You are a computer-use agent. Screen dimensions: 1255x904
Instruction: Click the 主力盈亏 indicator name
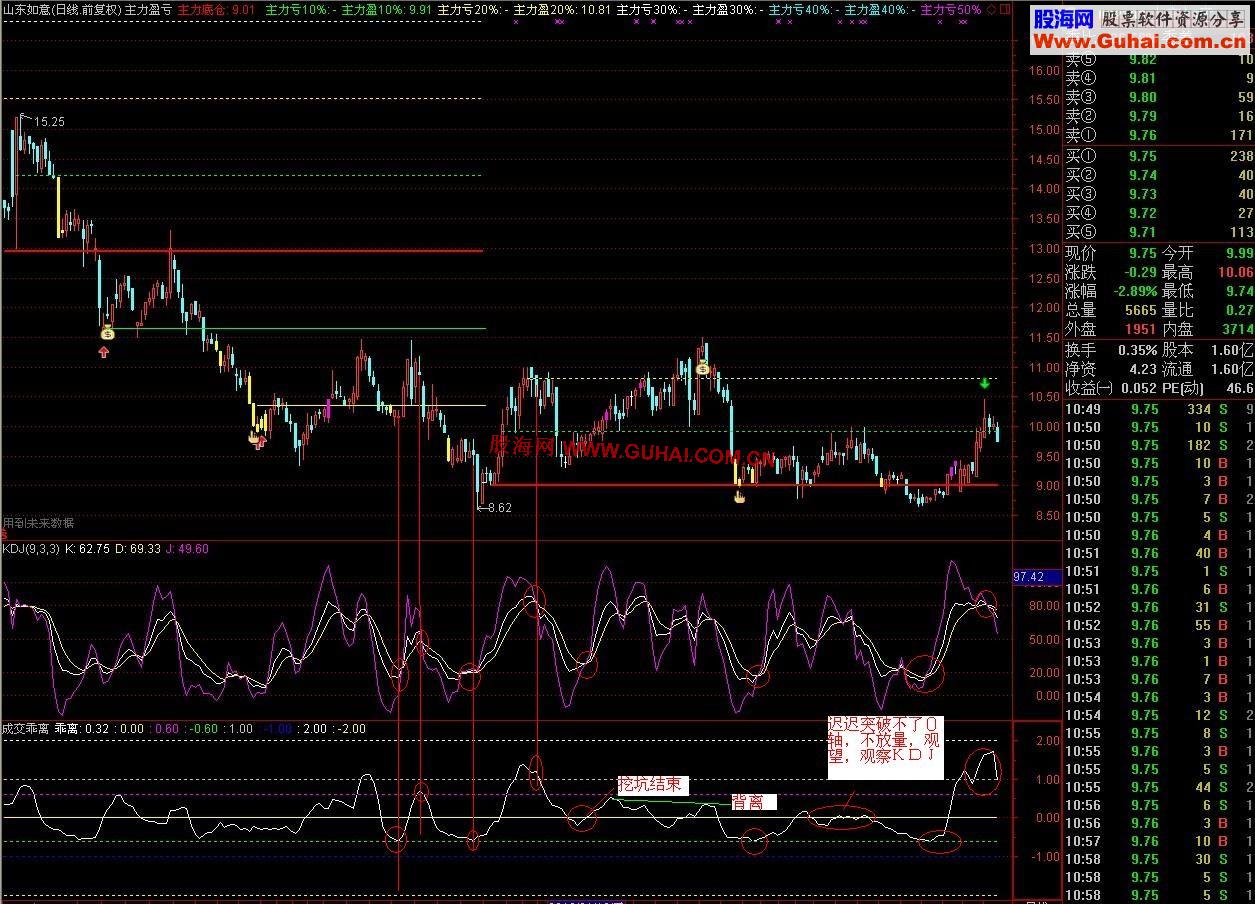pos(148,9)
